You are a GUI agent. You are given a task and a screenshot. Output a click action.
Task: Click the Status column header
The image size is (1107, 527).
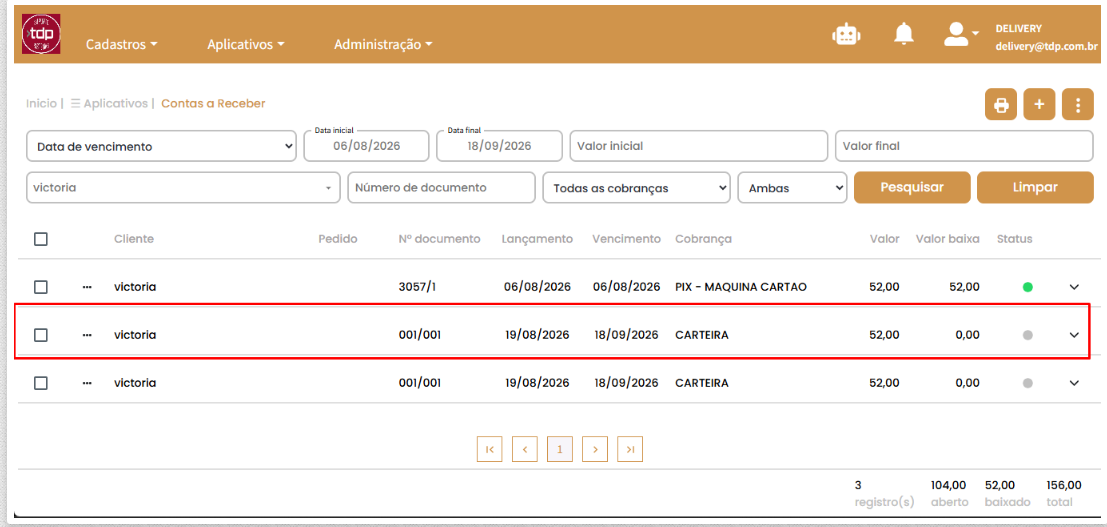click(1015, 239)
